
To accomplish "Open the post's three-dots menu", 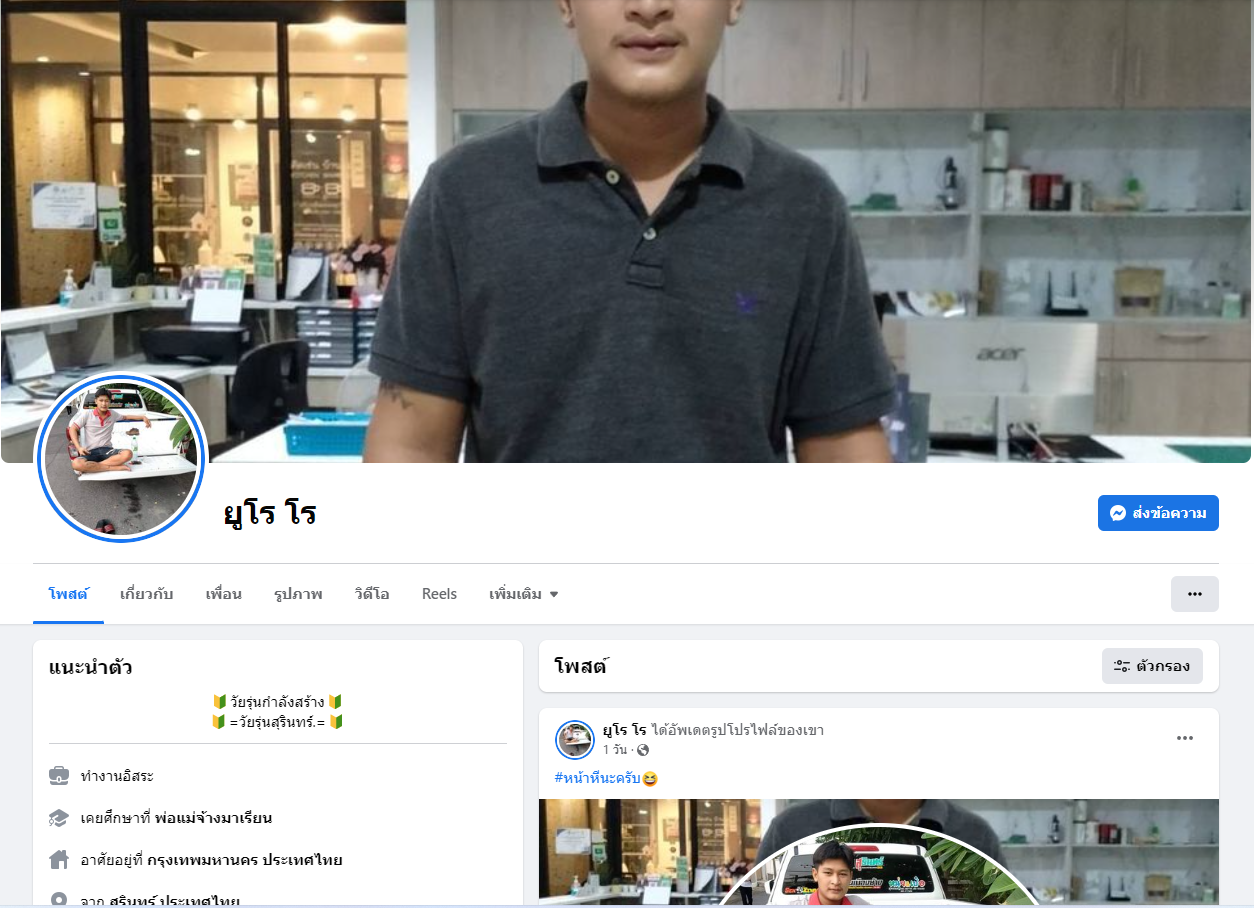I will pos(1185,738).
